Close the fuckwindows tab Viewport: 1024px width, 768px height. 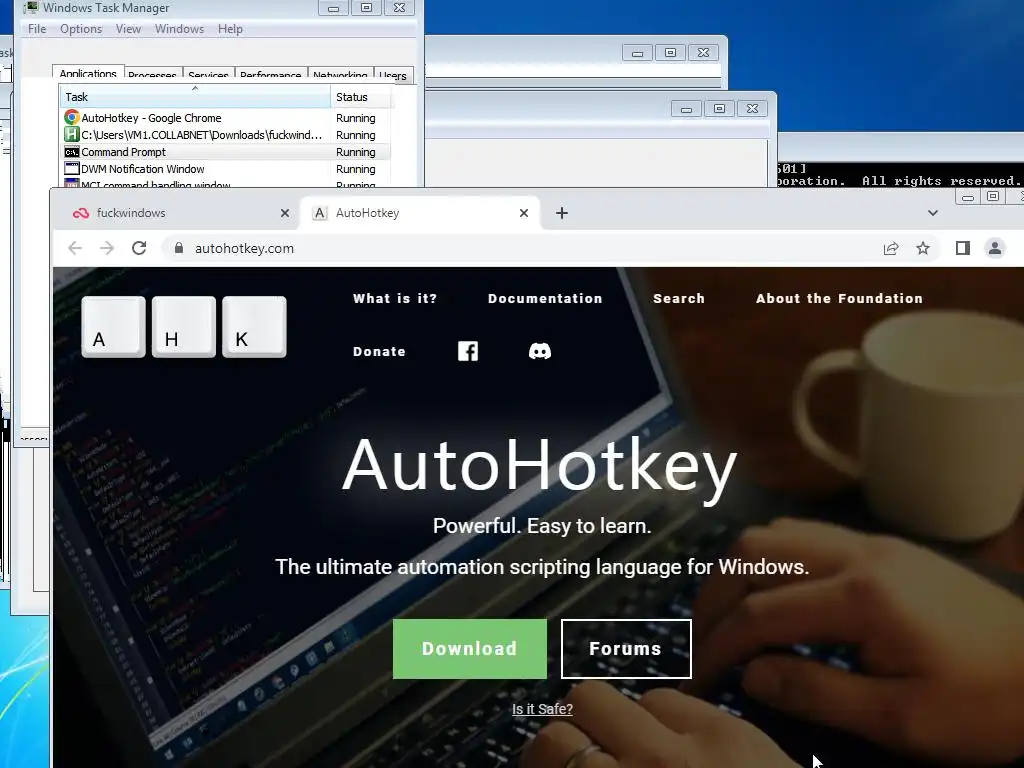tap(285, 213)
